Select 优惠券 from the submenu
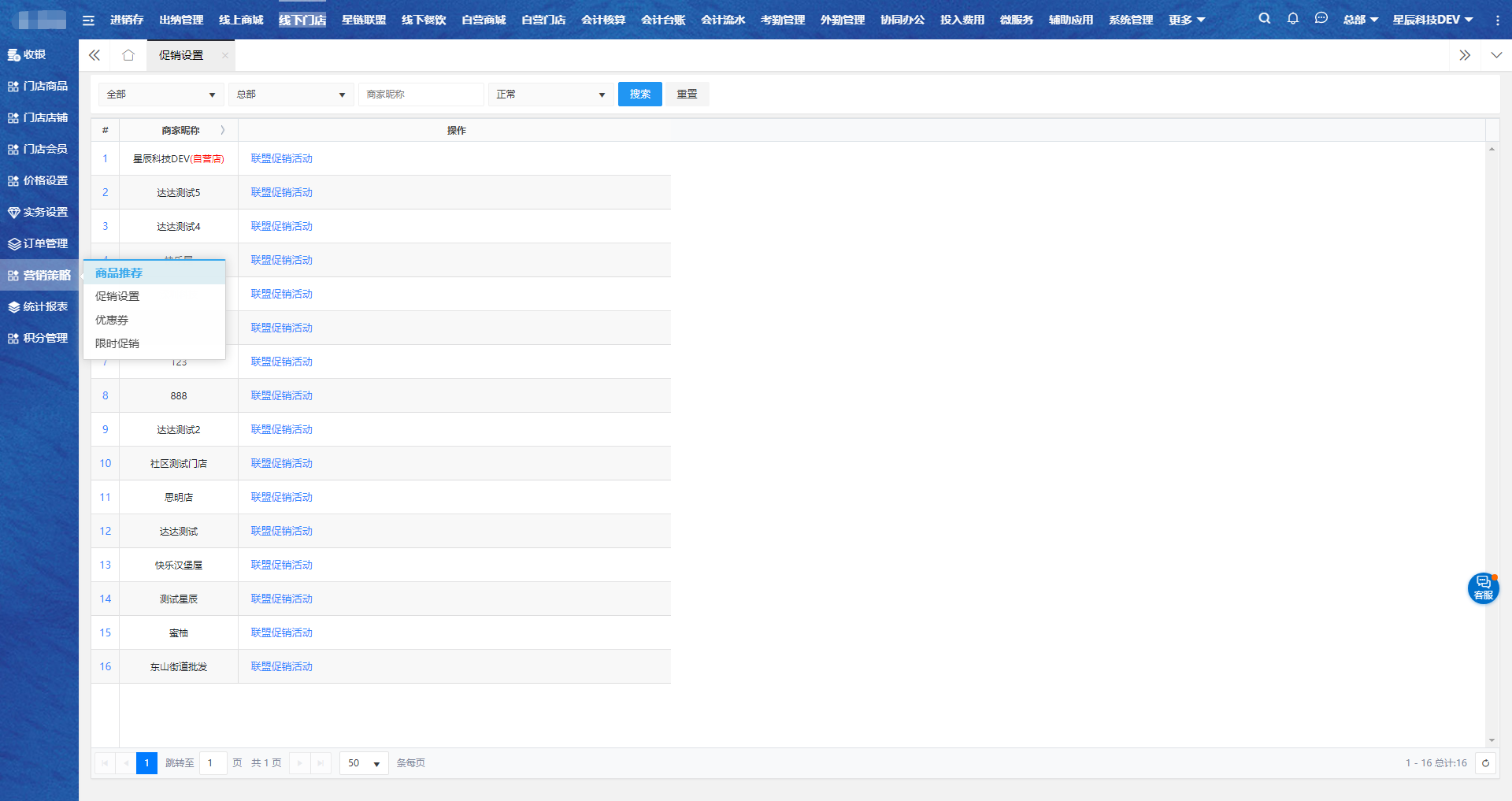 [112, 320]
